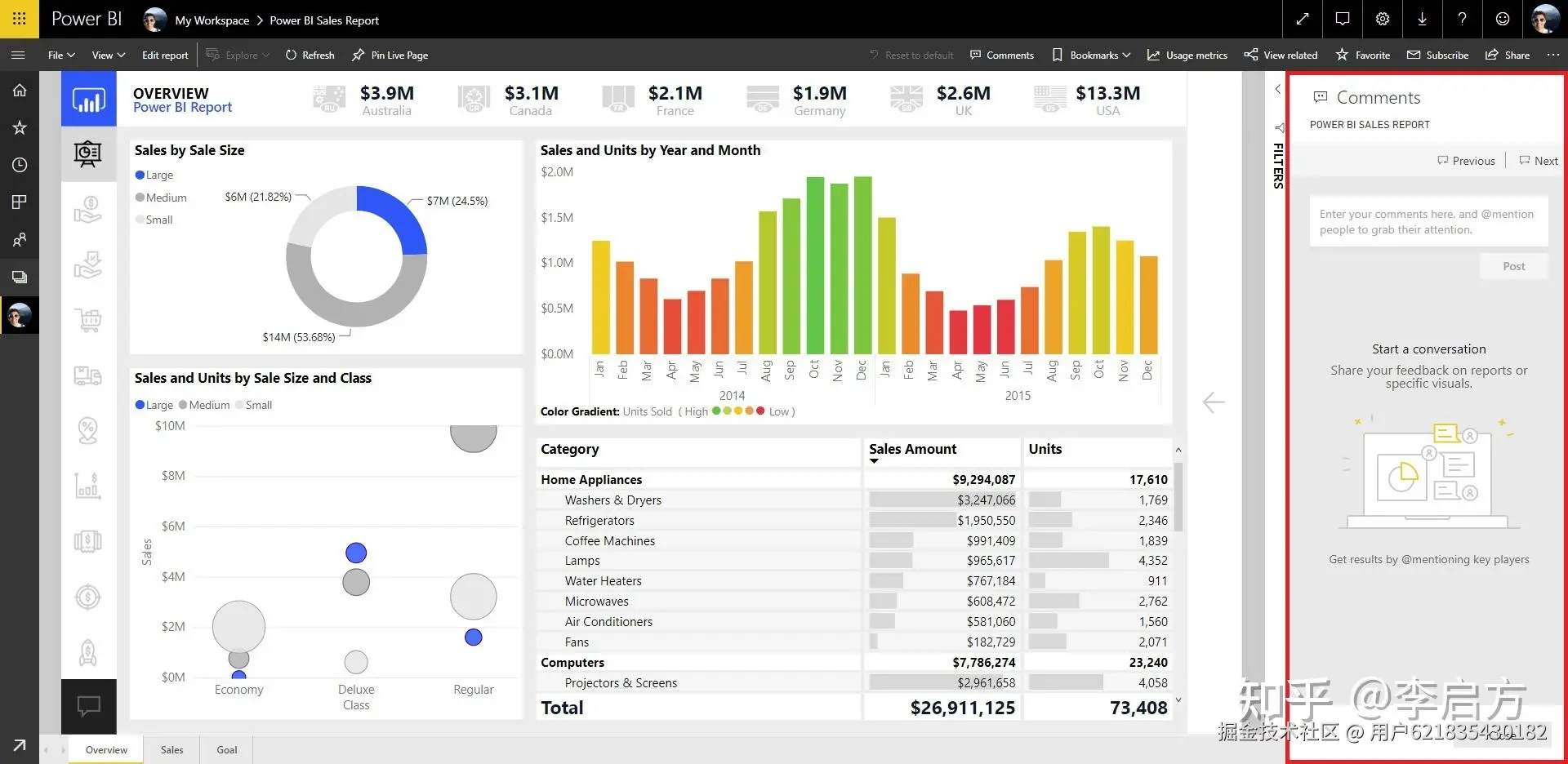Open notifications chat icon in header

coord(1343,19)
